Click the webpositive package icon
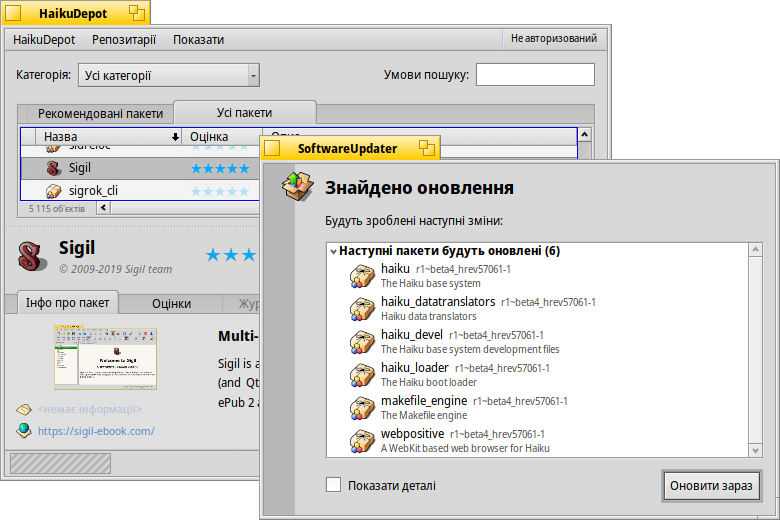 pyautogui.click(x=362, y=440)
